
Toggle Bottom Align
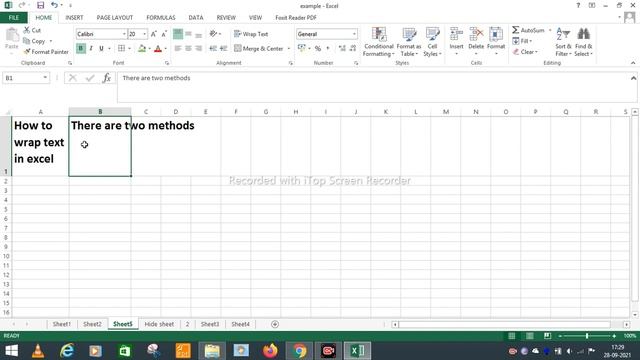pyautogui.click(x=198, y=34)
